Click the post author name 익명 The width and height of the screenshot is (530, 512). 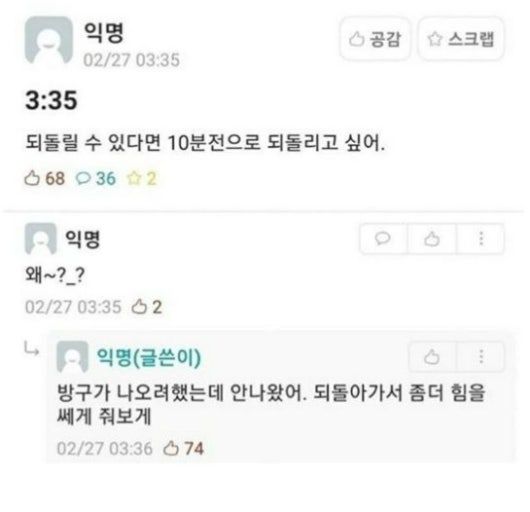click(104, 33)
